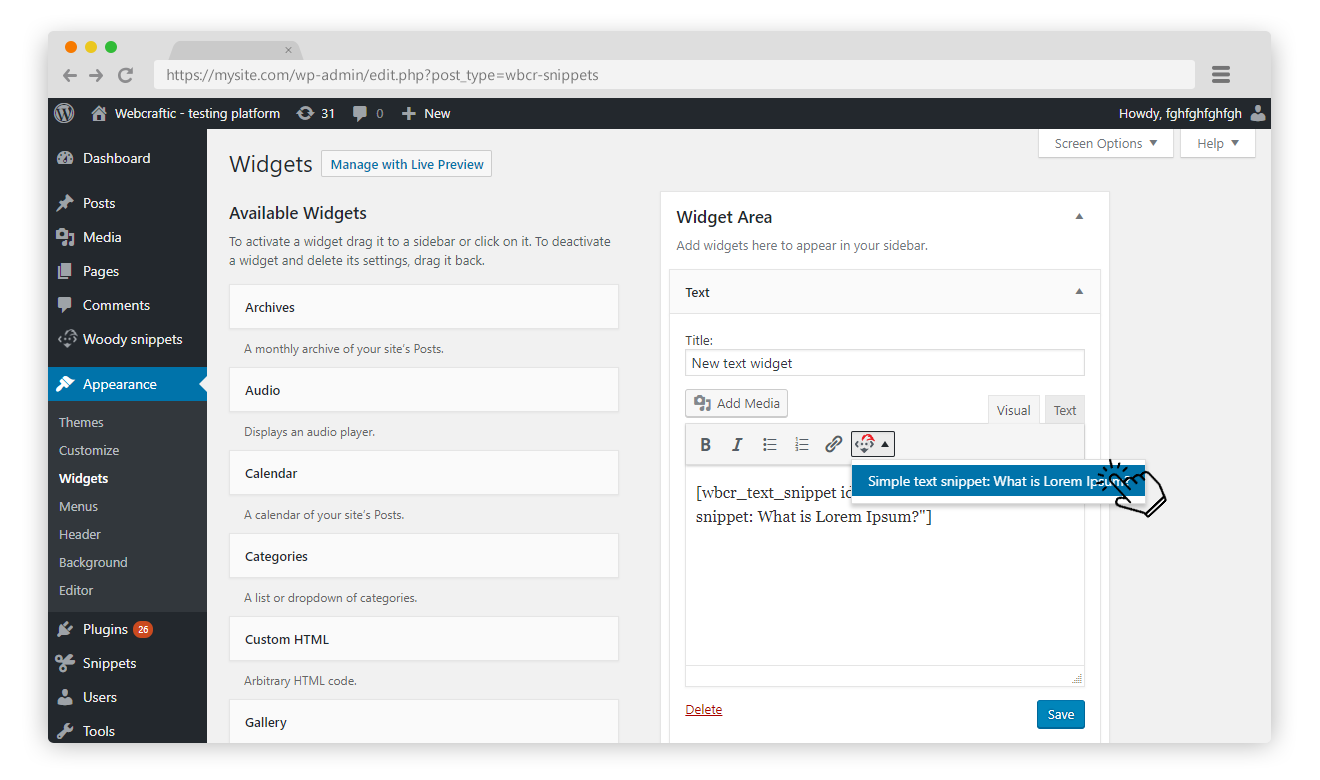Open the user avatar icon

(1258, 113)
